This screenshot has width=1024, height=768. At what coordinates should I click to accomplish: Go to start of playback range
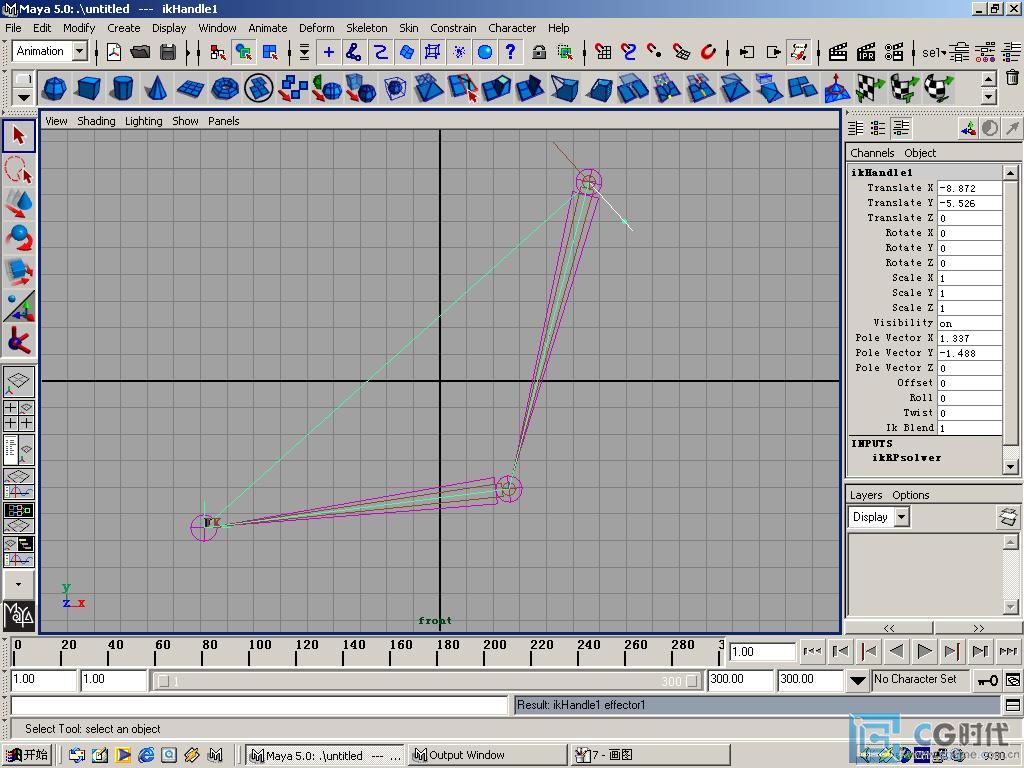point(812,651)
